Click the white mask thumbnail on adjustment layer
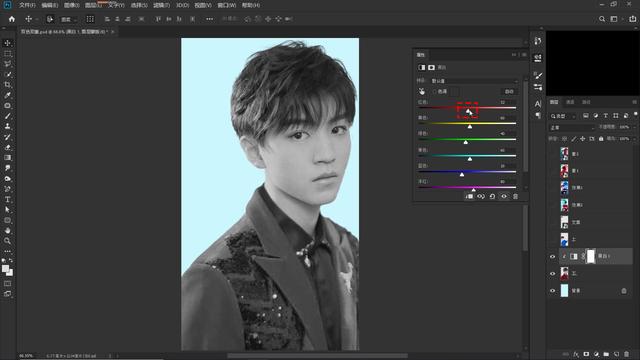 click(591, 256)
